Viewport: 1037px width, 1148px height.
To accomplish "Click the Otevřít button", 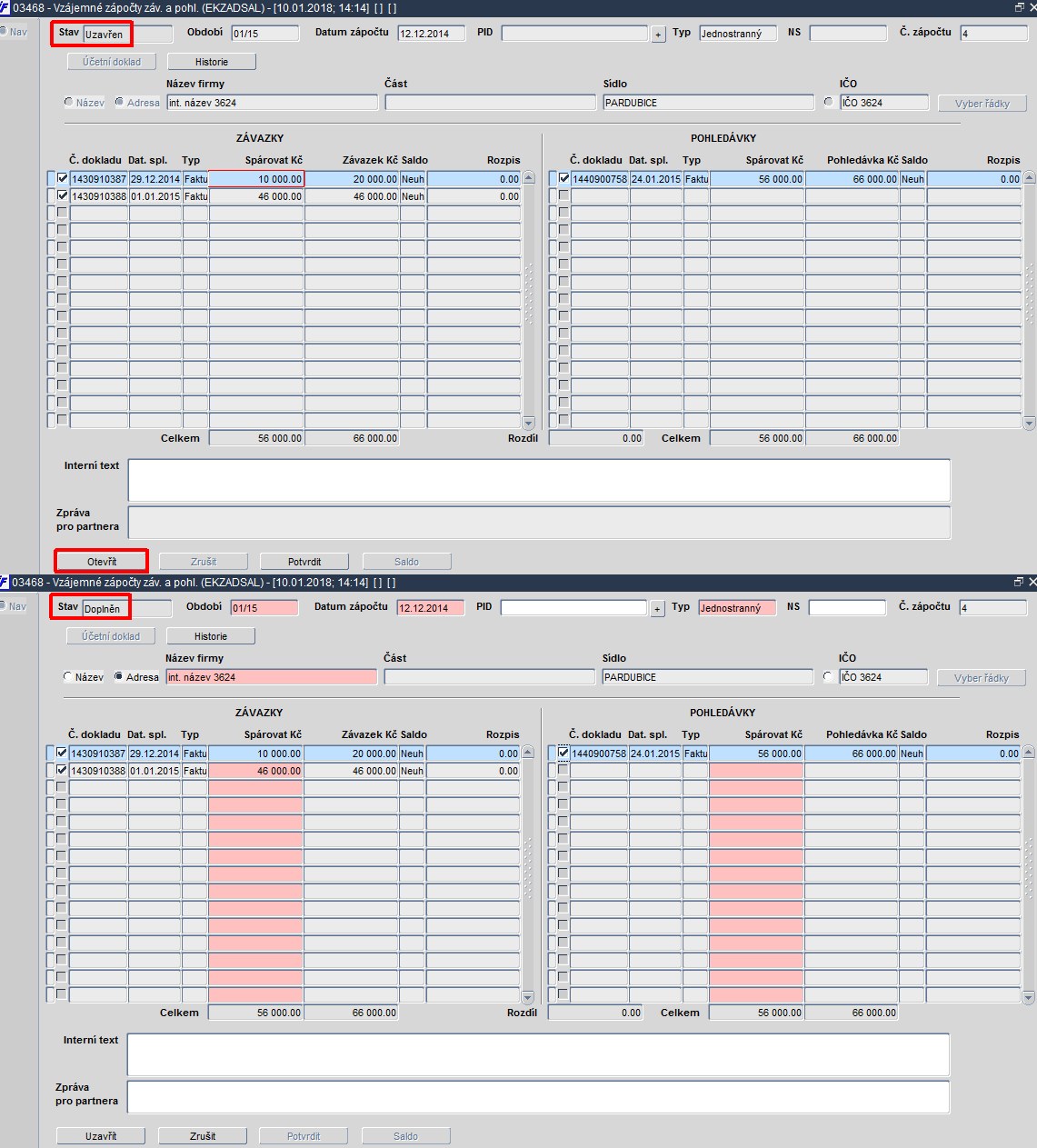I will pyautogui.click(x=102, y=562).
